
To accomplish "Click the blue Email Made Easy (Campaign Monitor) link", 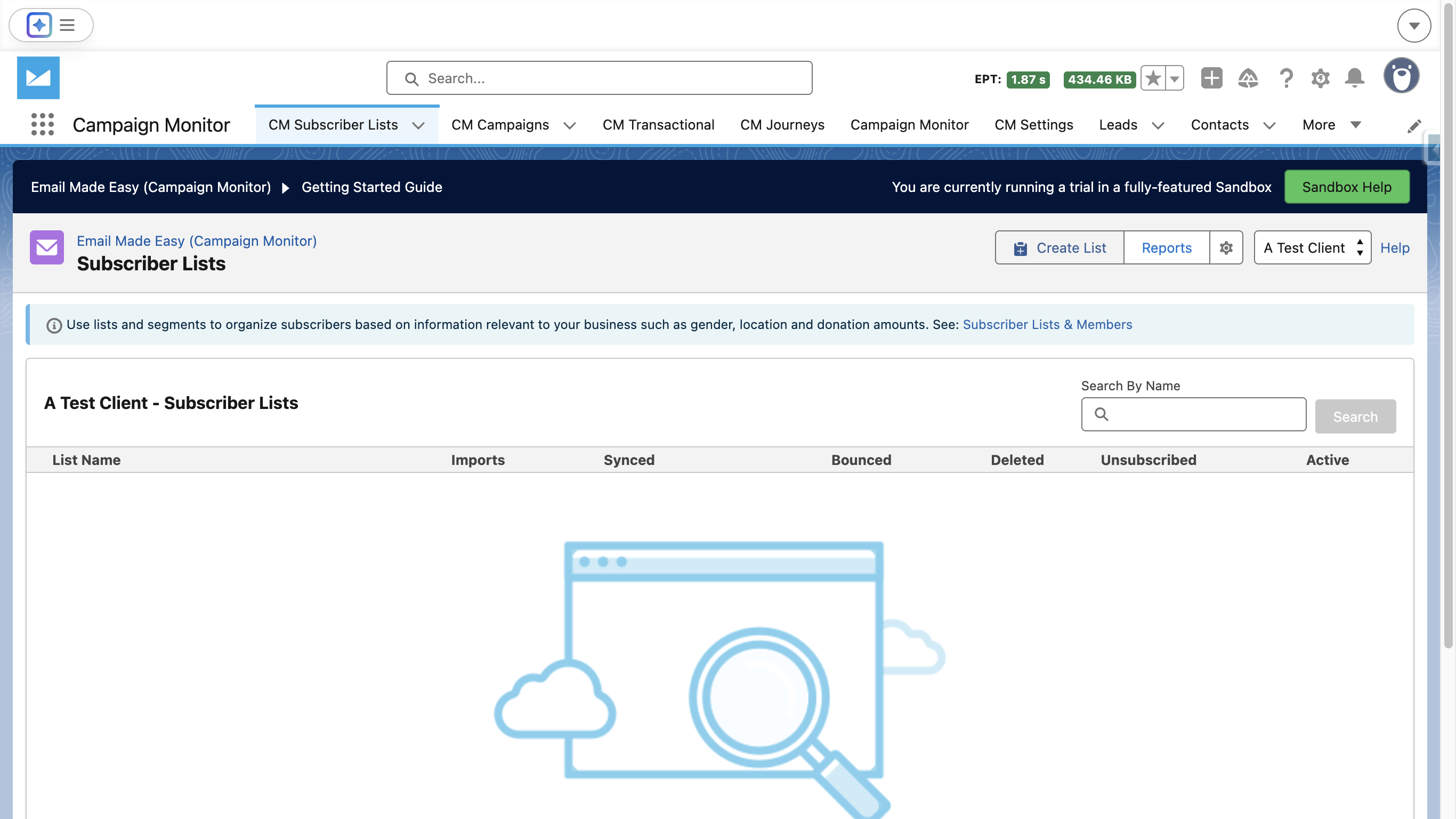I will click(x=197, y=241).
